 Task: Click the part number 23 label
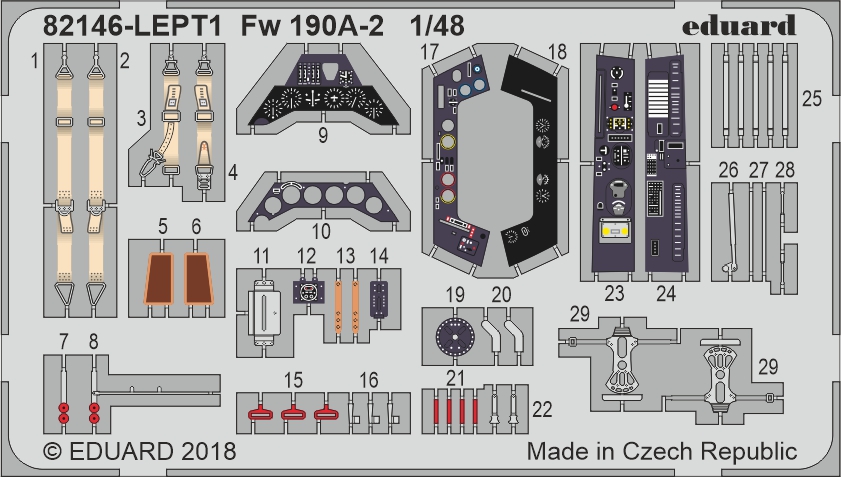614,293
